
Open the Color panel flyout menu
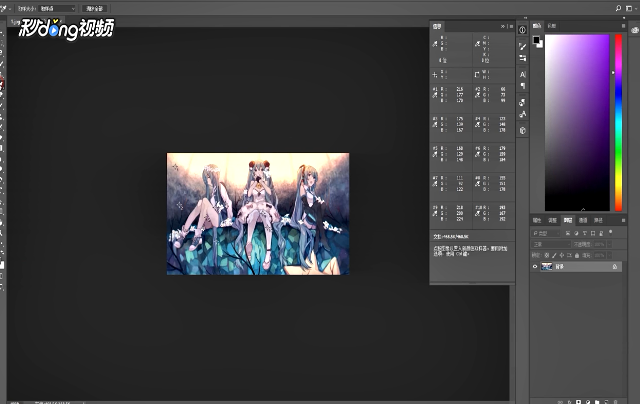[623, 26]
